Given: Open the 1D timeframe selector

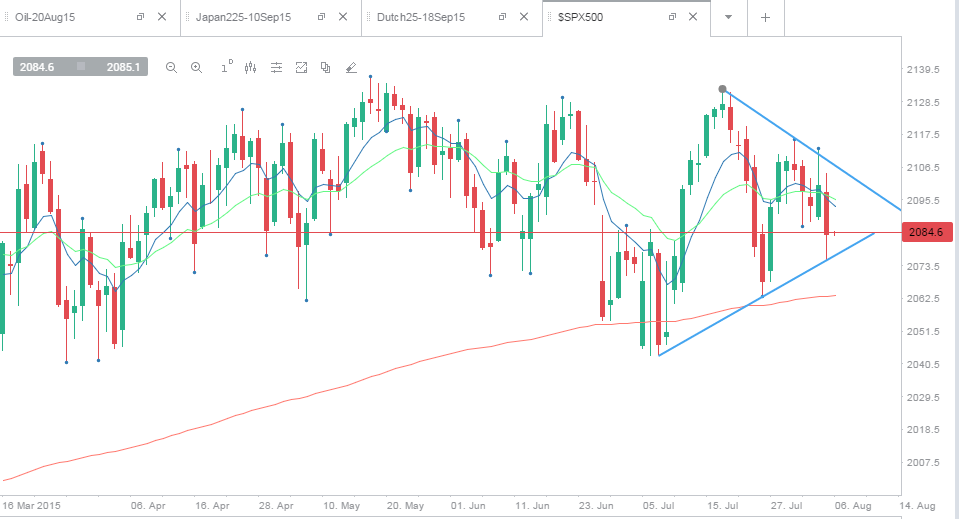Looking at the screenshot, I should 226,67.
